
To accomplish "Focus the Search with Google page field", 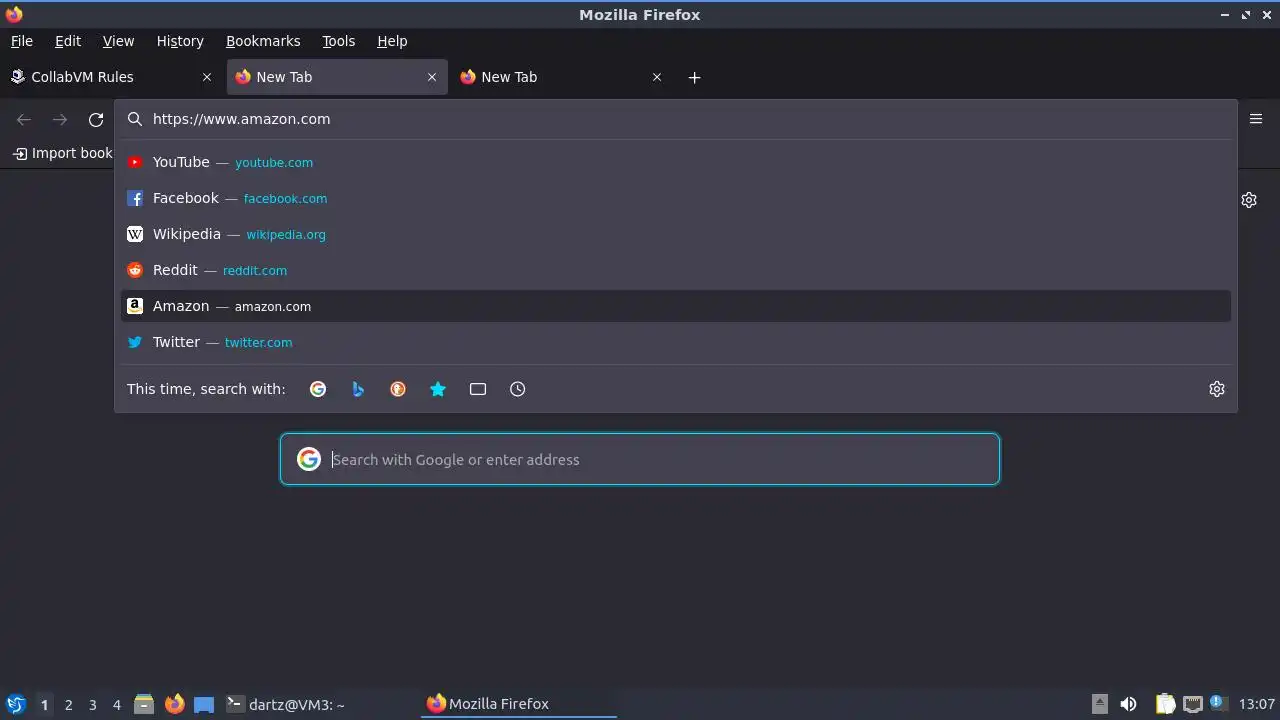I will click(640, 459).
